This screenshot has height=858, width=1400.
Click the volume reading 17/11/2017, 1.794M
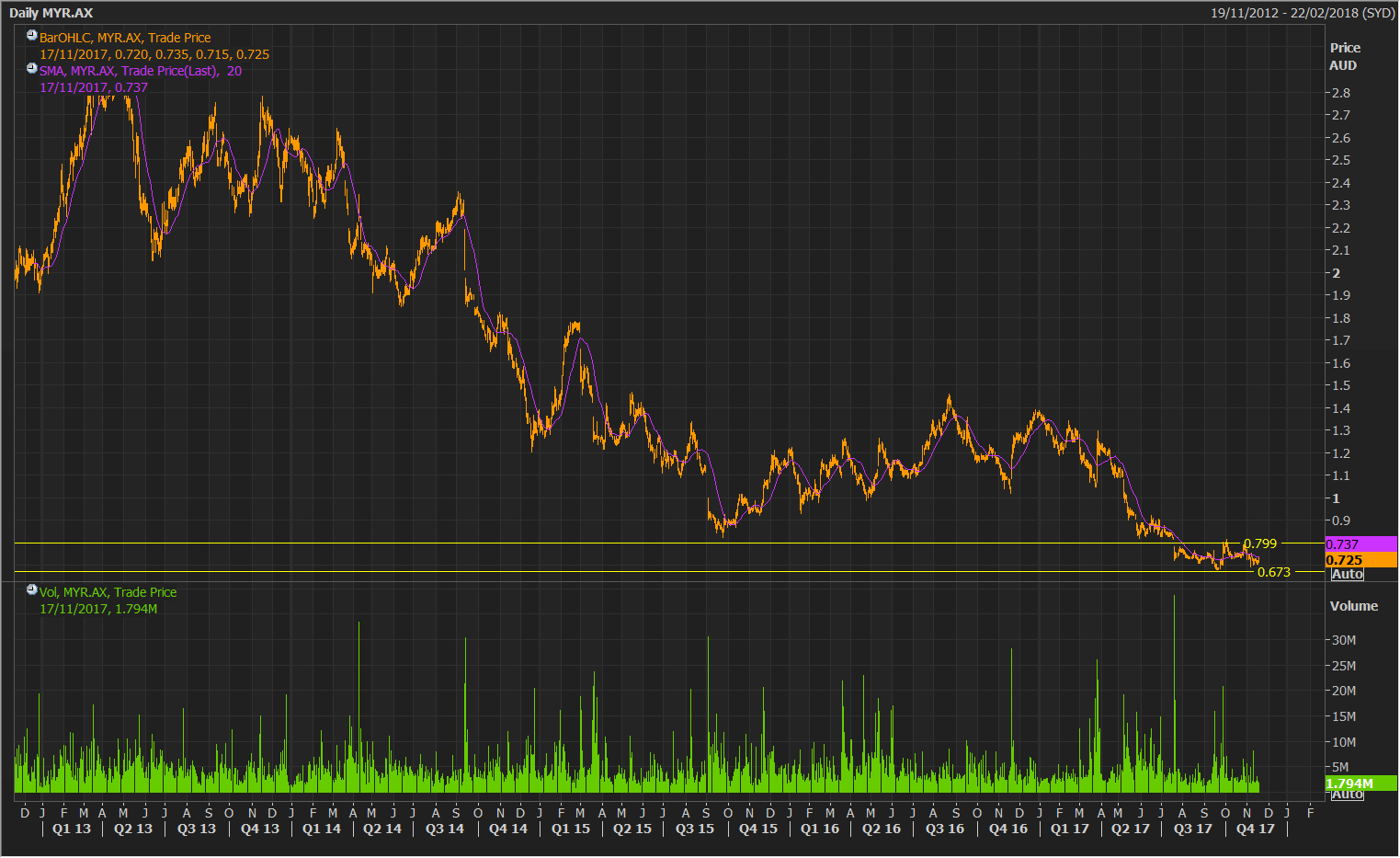[98, 609]
